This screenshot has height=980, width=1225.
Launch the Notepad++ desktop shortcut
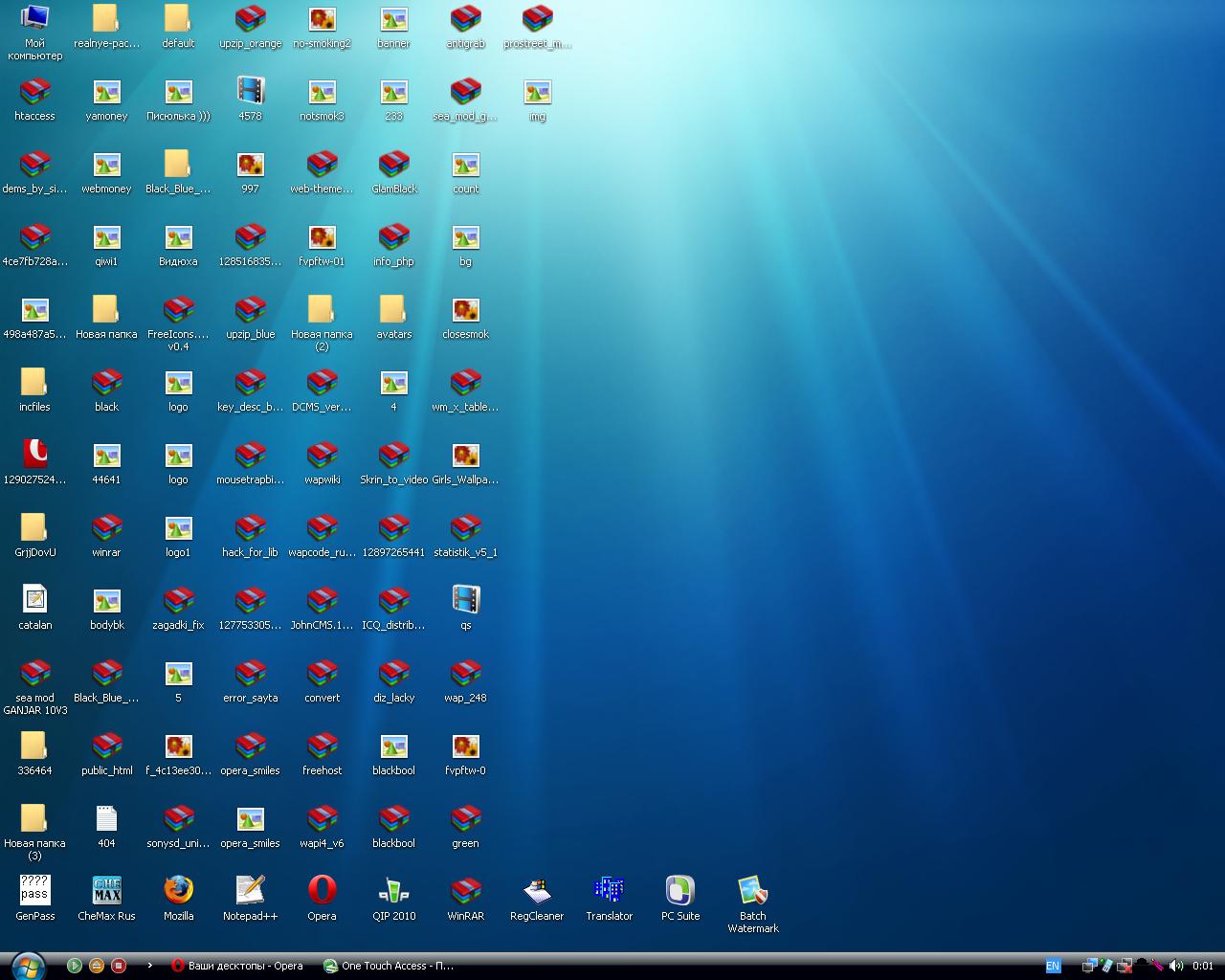pyautogui.click(x=250, y=891)
